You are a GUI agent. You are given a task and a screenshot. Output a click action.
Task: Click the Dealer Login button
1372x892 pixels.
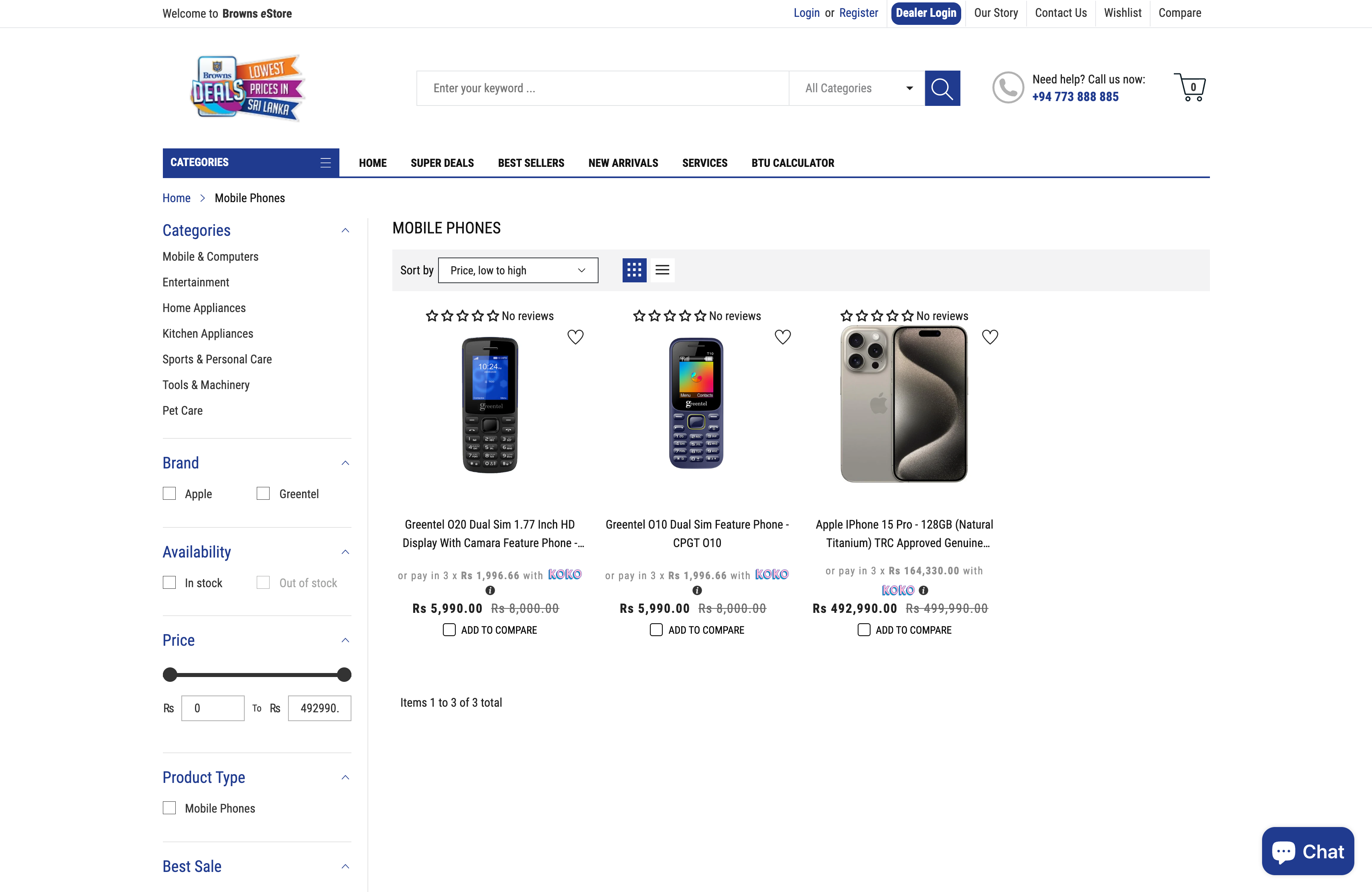[926, 13]
